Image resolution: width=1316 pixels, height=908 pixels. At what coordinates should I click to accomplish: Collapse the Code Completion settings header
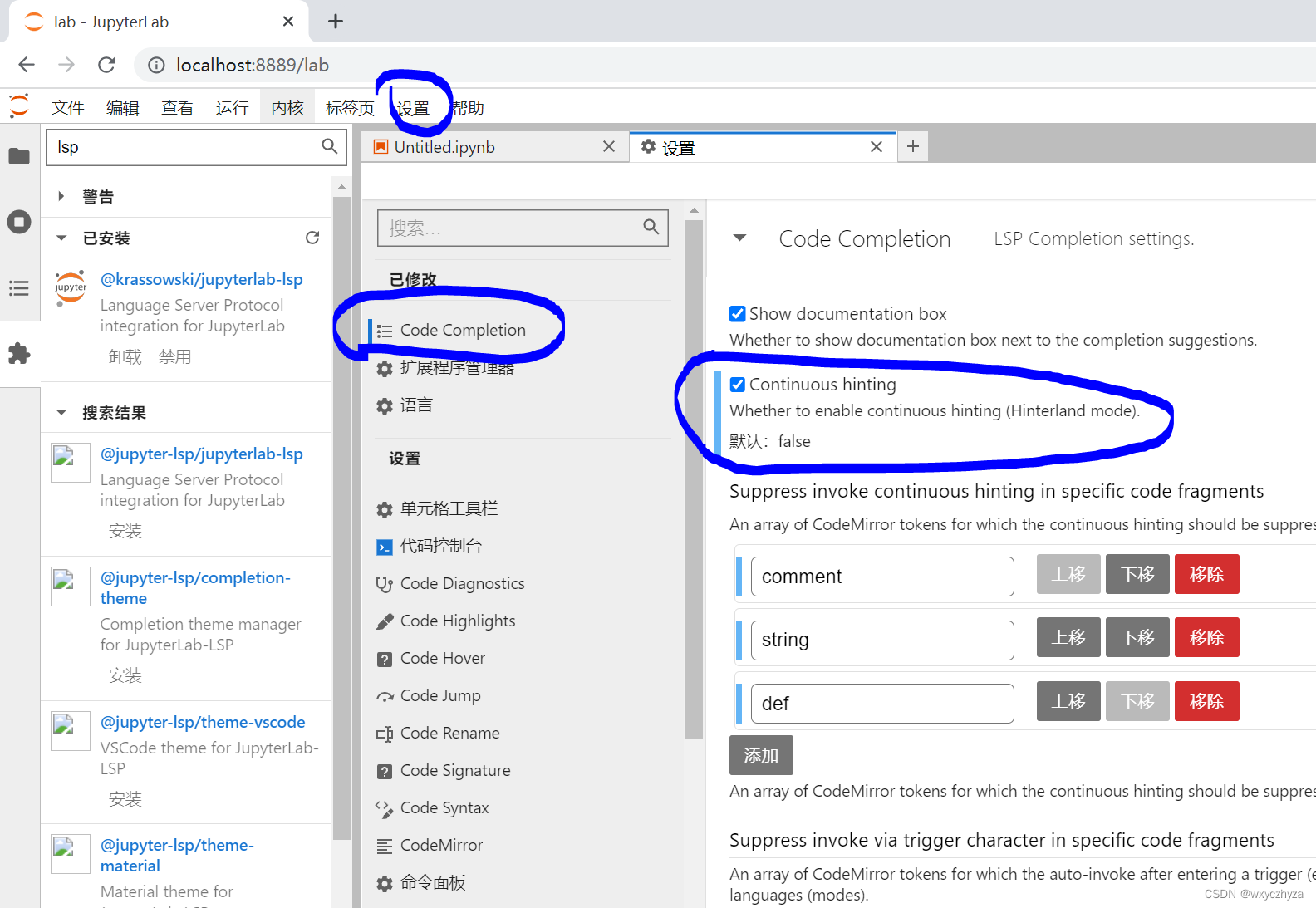tap(739, 238)
